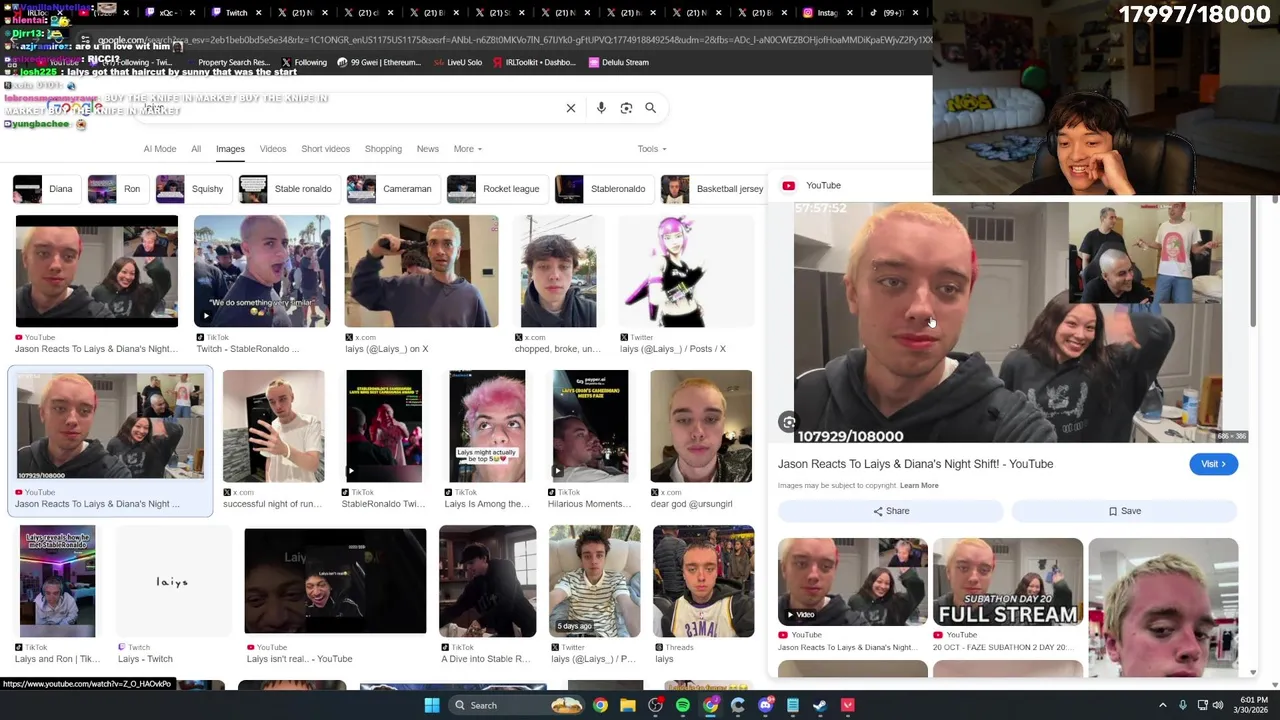Switch to the Instagram browser tab
Image resolution: width=1280 pixels, height=720 pixels.
[828, 13]
